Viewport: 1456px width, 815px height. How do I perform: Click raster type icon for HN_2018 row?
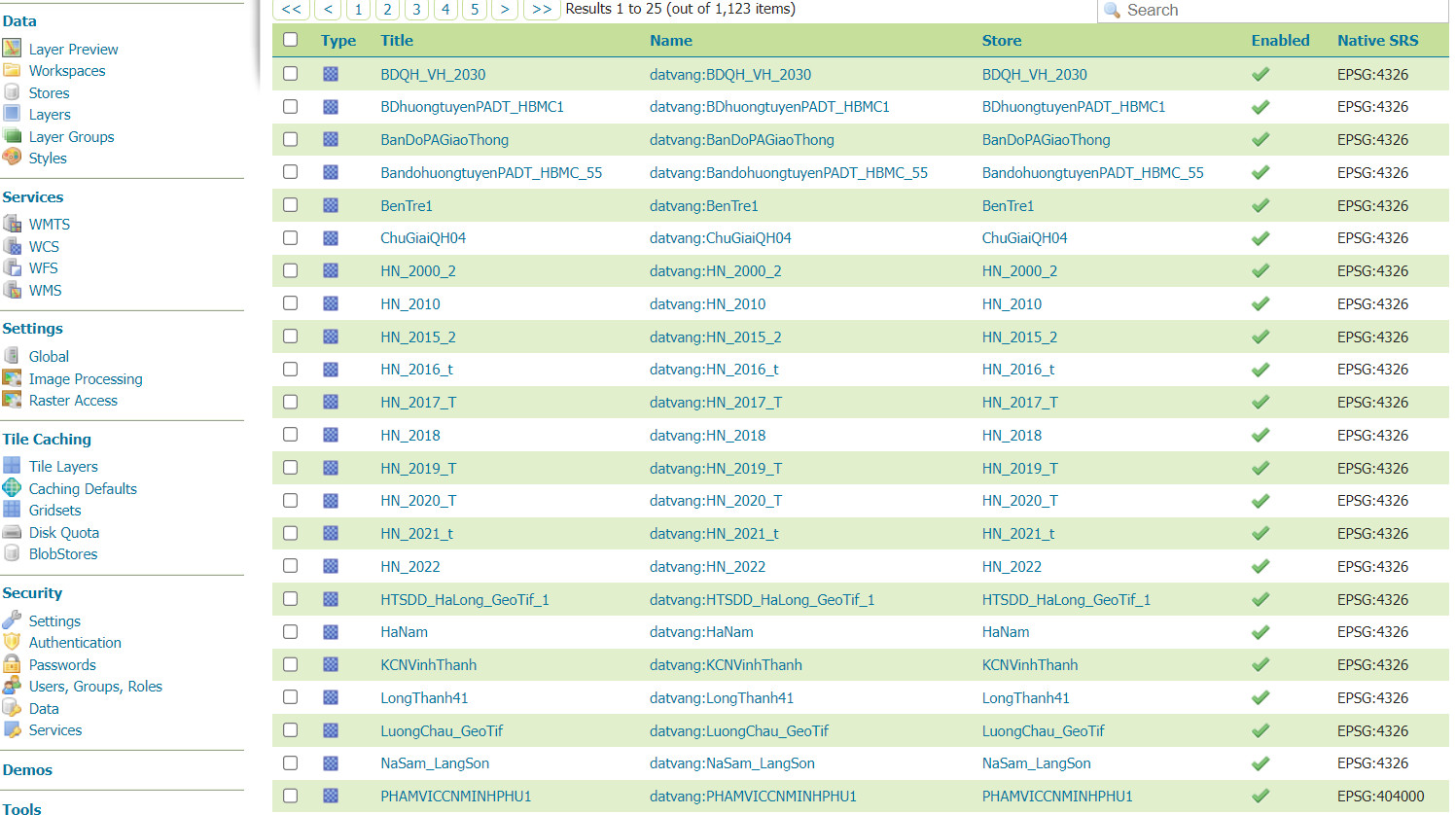coord(331,435)
